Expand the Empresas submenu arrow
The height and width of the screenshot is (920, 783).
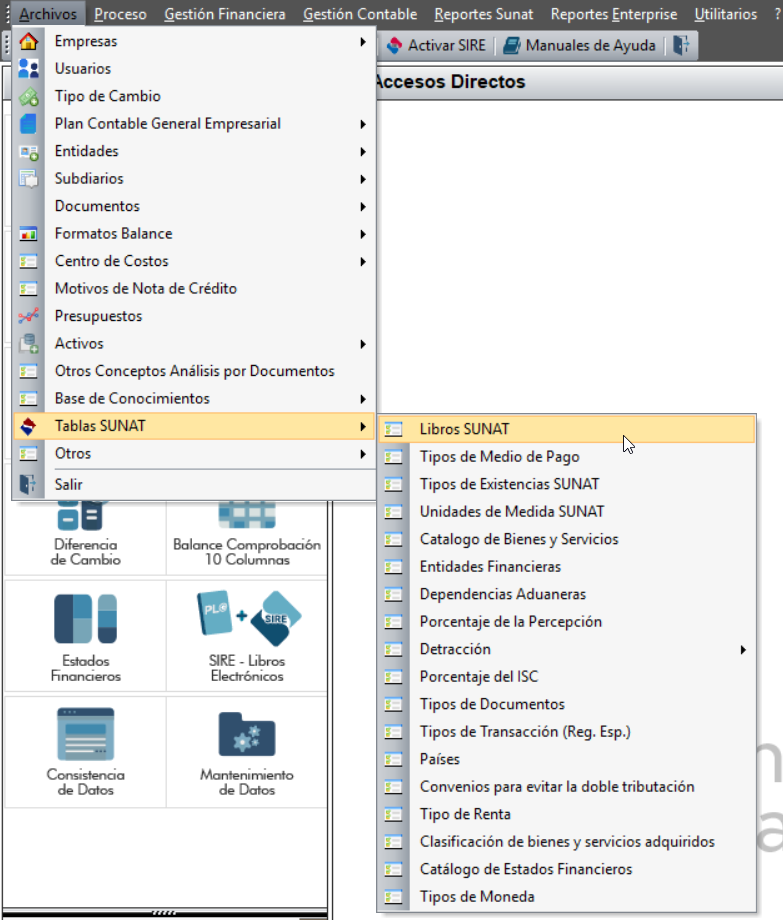pos(363,42)
